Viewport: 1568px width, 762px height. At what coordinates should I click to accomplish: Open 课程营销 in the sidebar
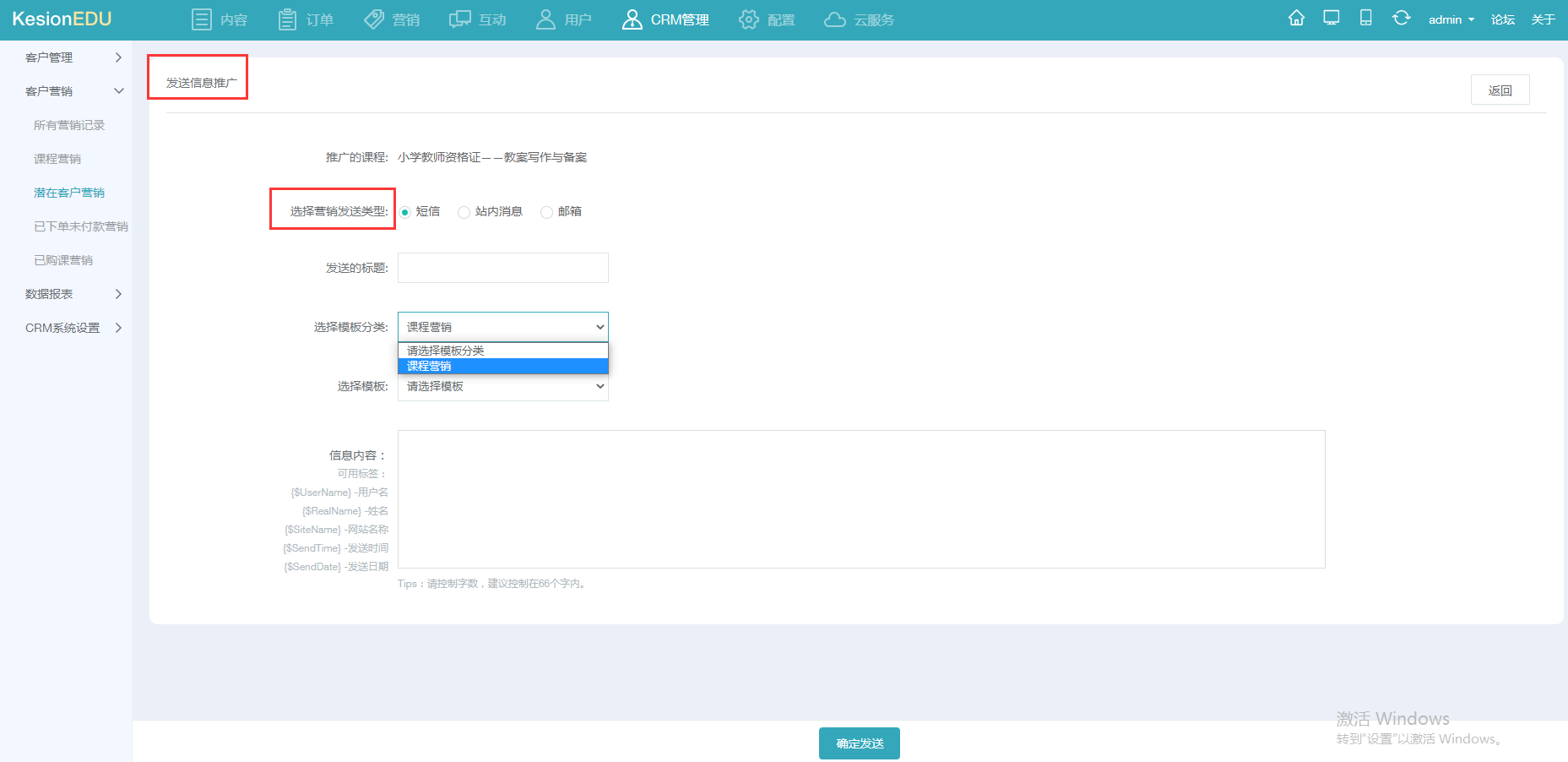57,159
